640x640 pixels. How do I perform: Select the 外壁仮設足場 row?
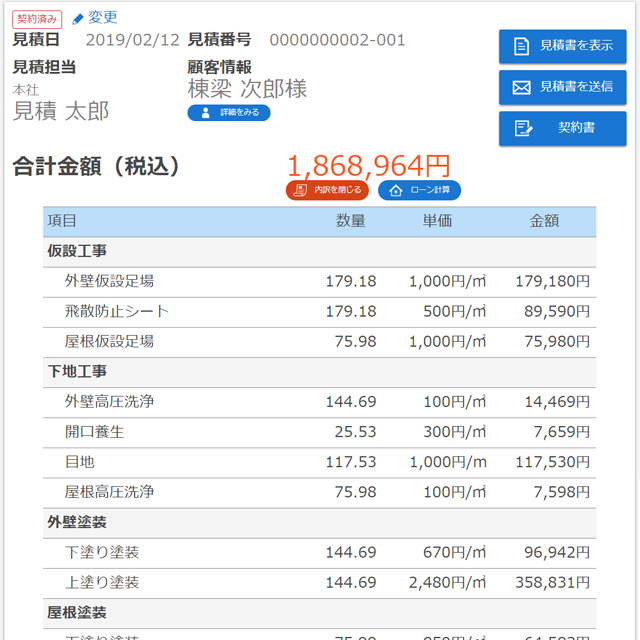(109, 281)
